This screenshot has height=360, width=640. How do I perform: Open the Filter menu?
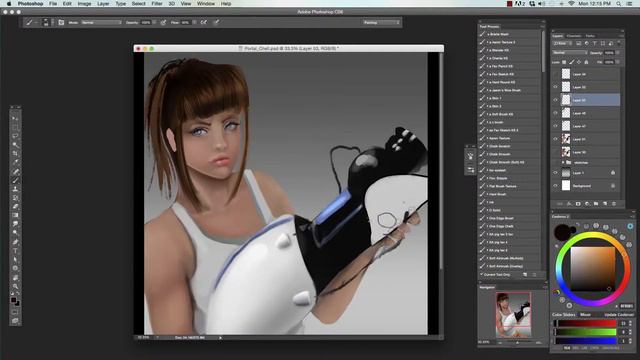tap(157, 3)
